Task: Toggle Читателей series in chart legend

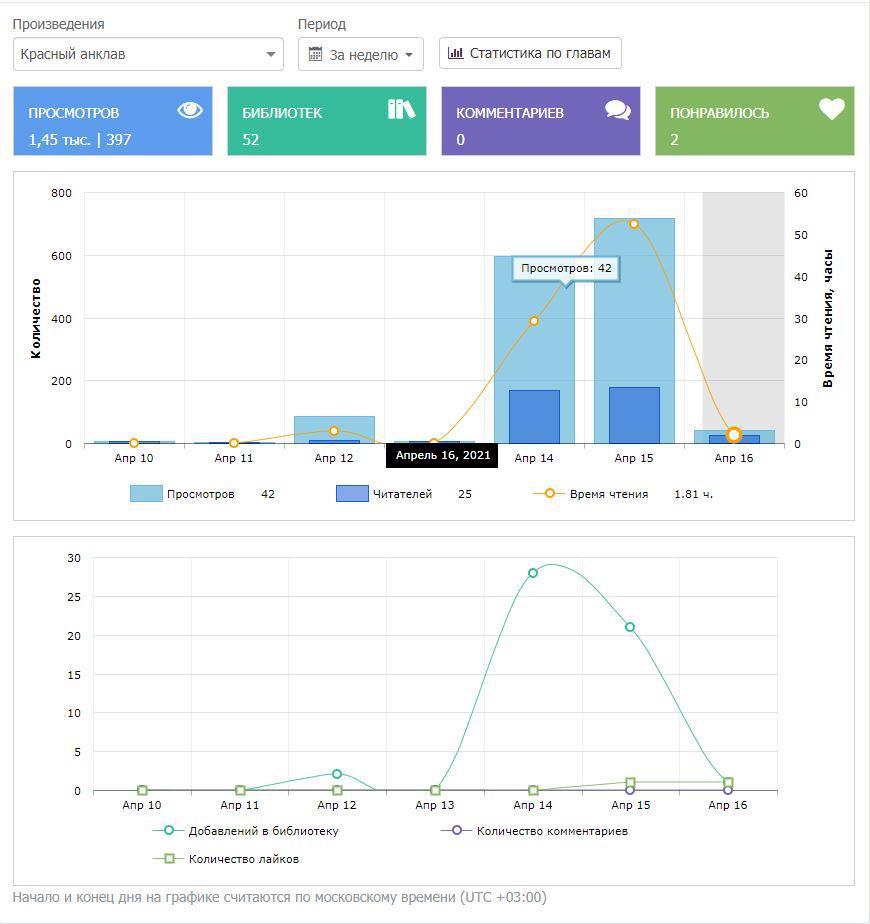Action: click(401, 494)
